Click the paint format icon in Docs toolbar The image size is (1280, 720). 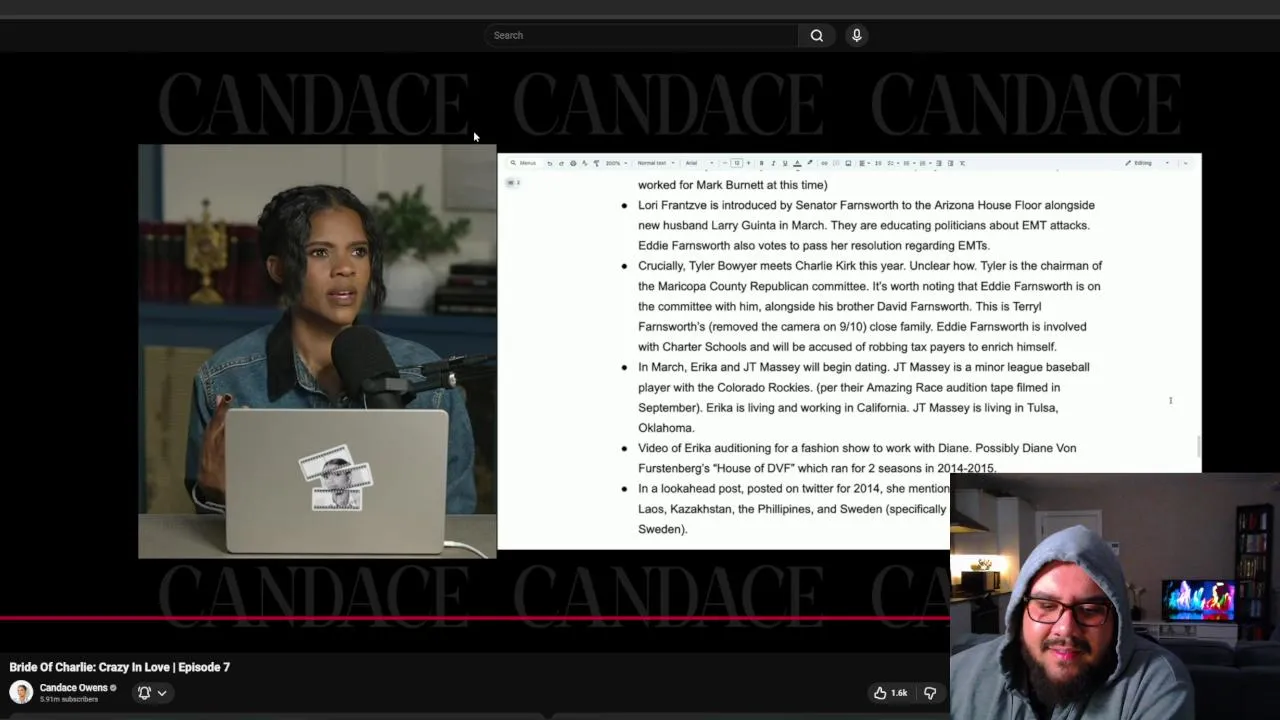point(596,163)
